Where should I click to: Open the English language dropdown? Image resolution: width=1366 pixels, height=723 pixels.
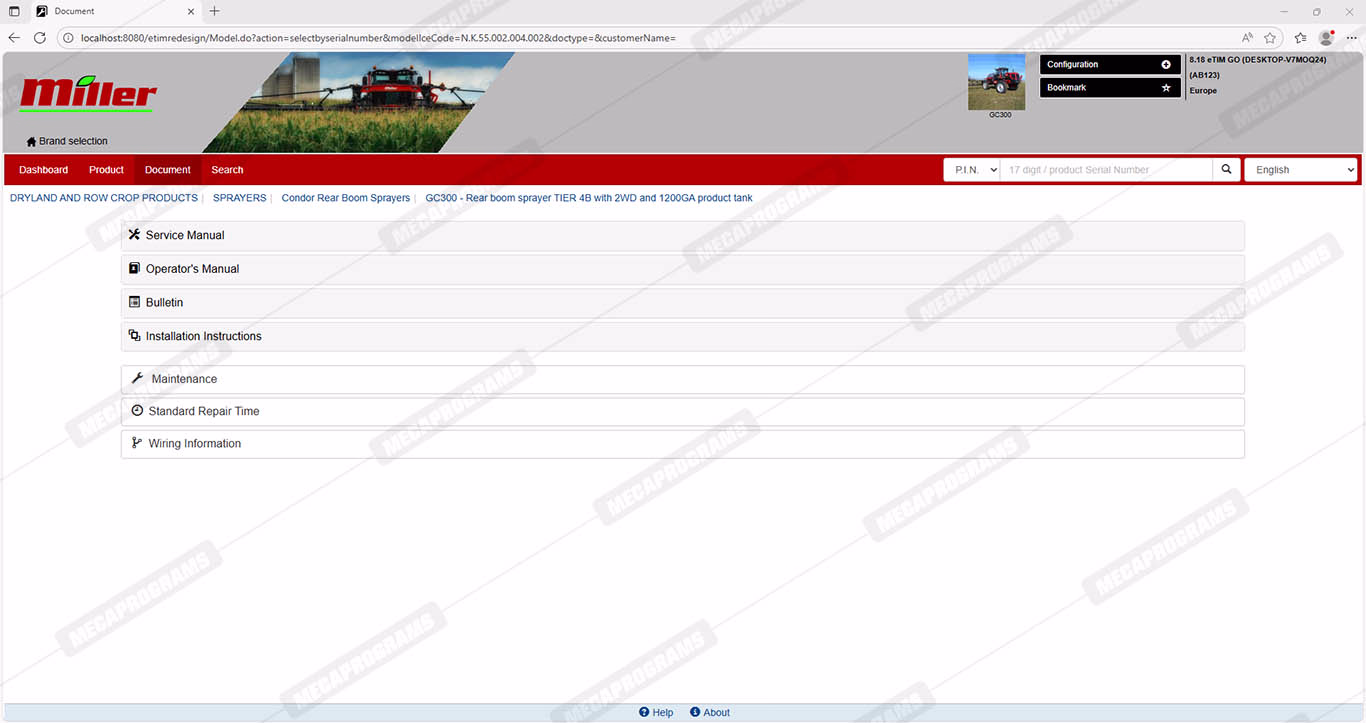[1300, 170]
